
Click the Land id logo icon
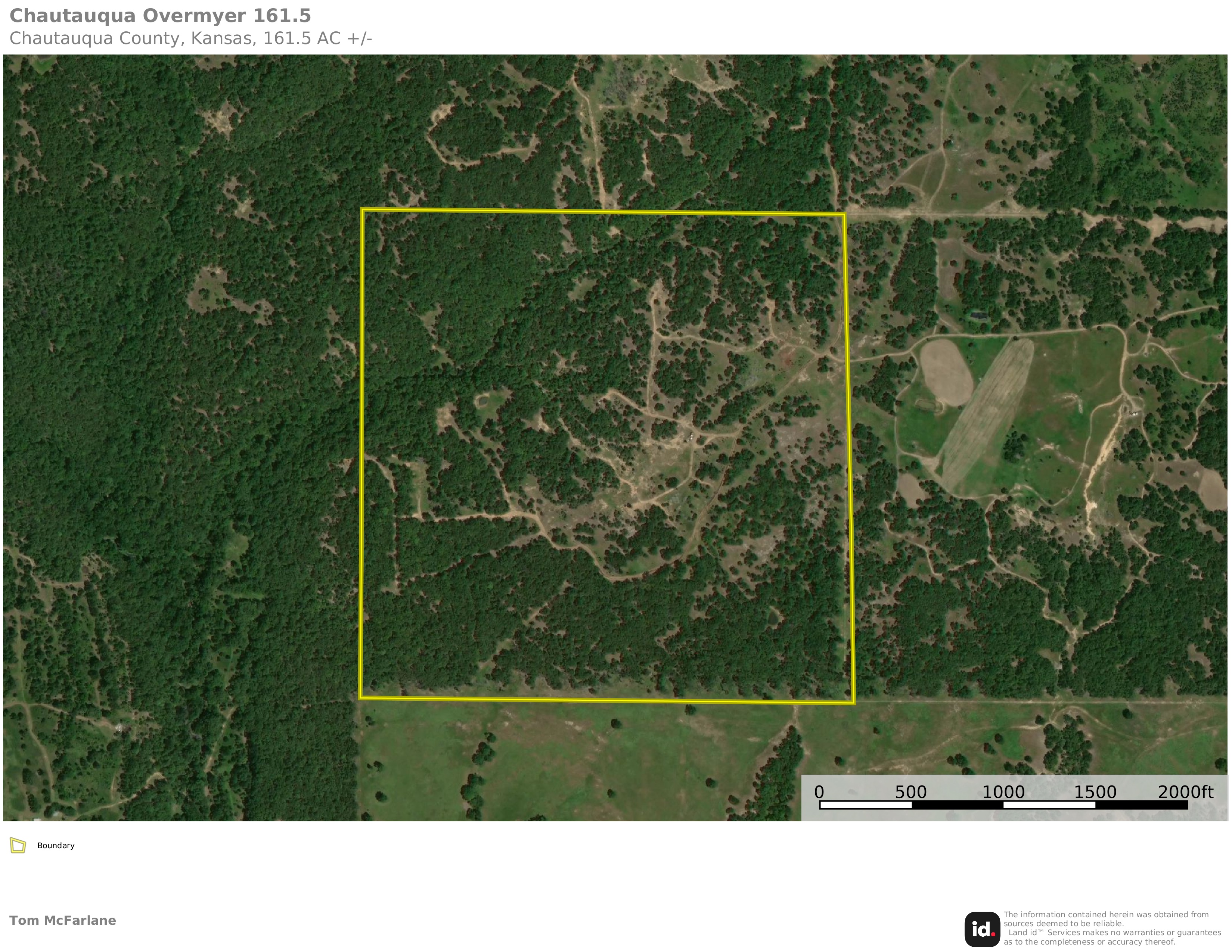pyautogui.click(x=982, y=929)
